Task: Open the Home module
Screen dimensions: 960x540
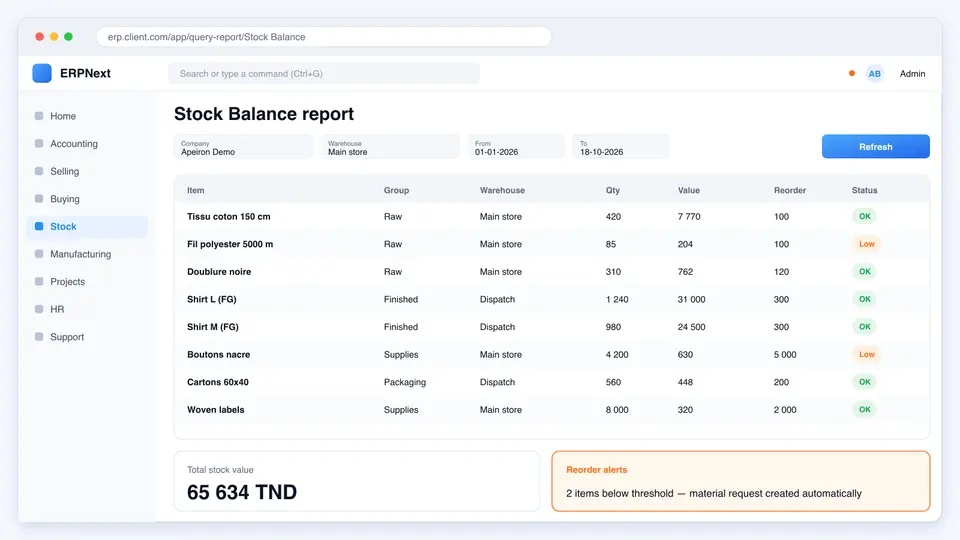Action: click(x=63, y=116)
